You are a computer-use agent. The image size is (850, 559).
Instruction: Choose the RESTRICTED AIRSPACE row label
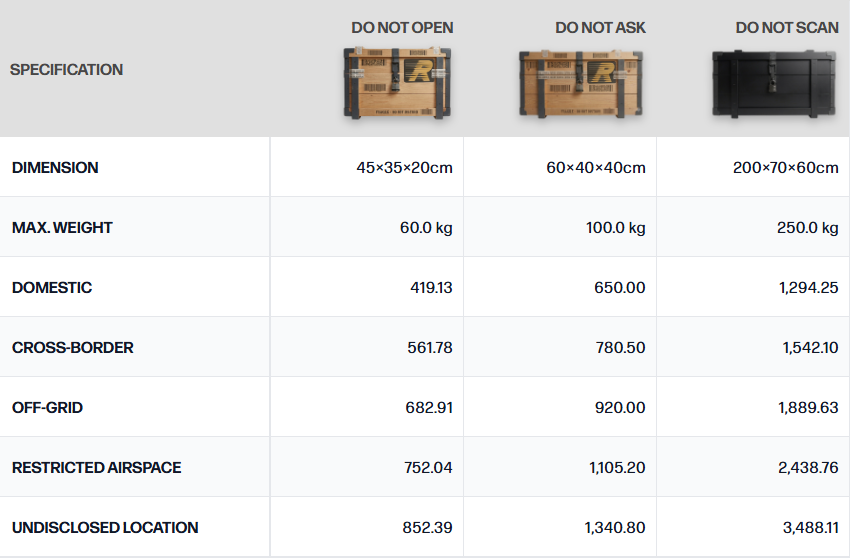point(96,467)
